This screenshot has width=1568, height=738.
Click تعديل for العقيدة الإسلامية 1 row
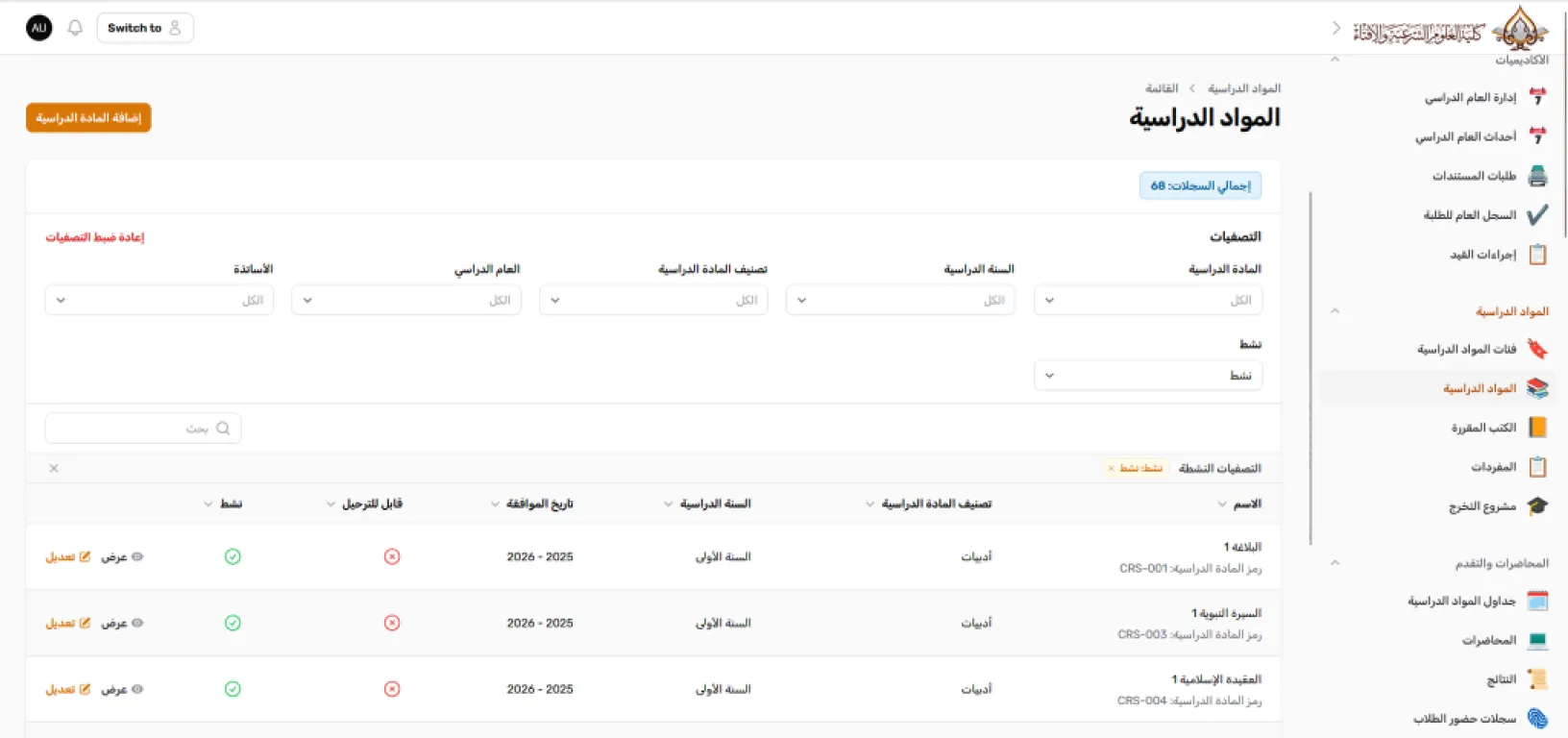[68, 690]
